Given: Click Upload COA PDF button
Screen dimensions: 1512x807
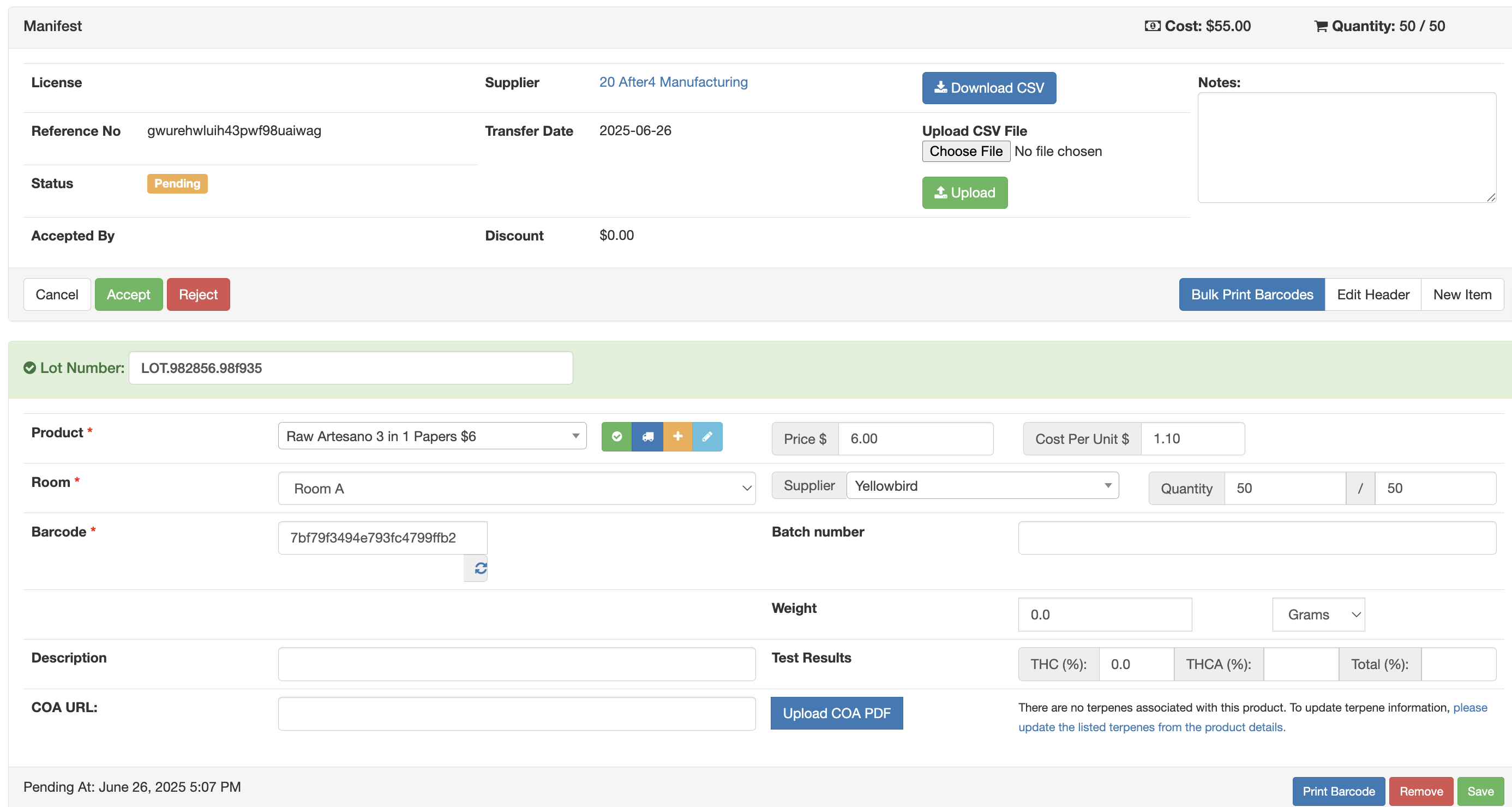Looking at the screenshot, I should point(836,713).
